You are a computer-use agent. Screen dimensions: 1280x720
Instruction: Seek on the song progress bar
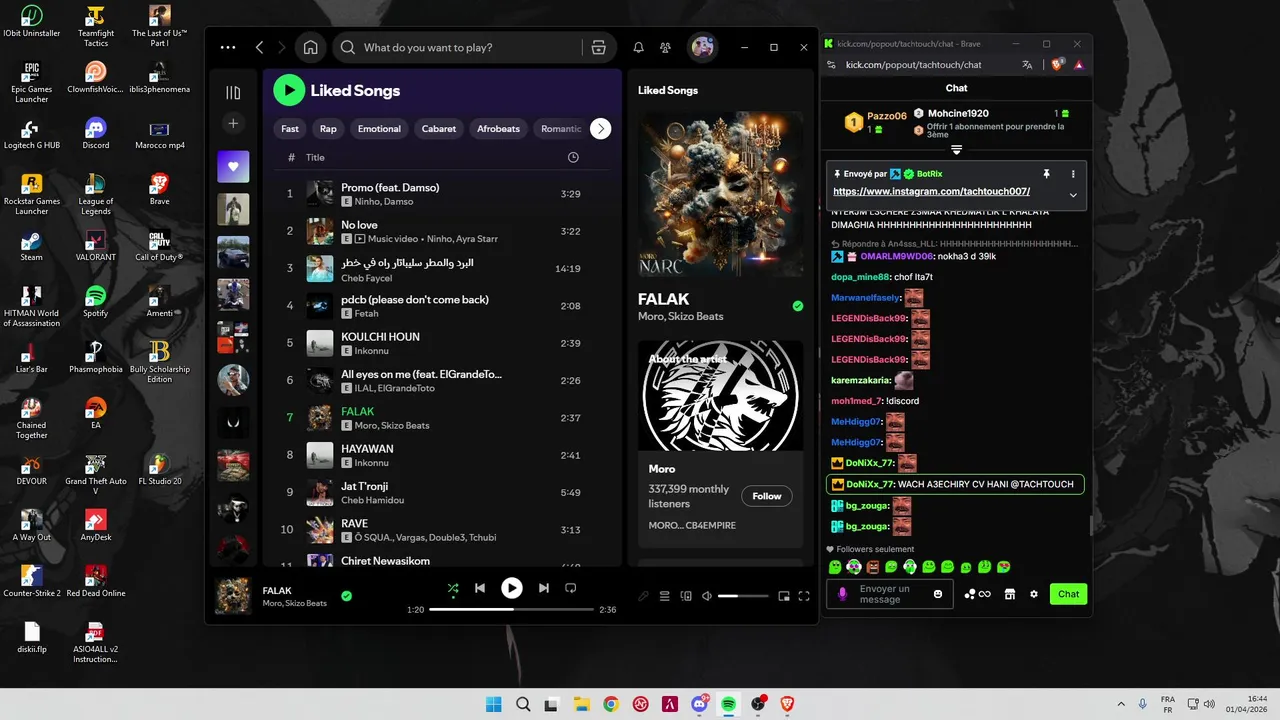[x=511, y=609]
